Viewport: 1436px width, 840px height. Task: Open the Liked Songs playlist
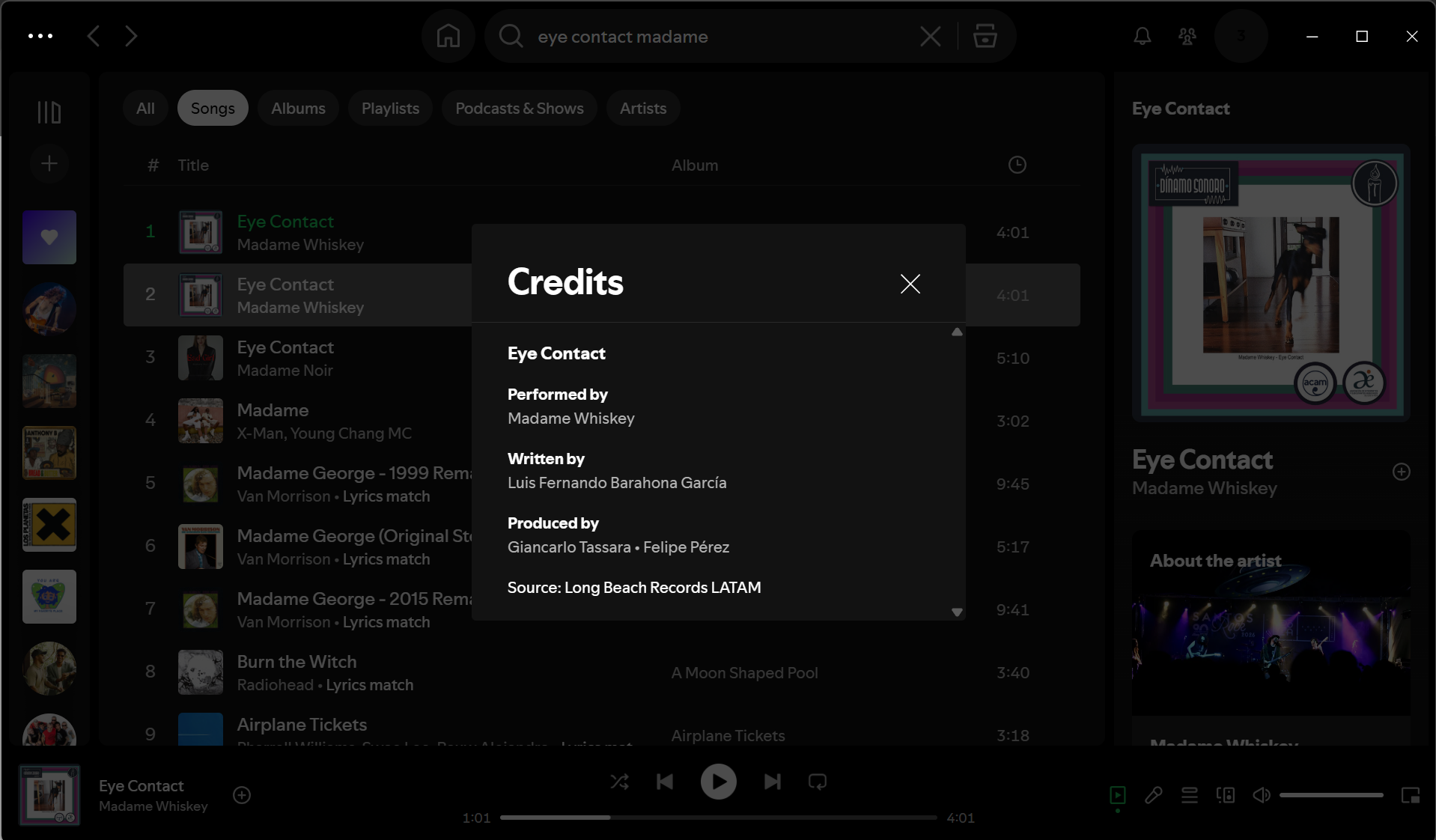coord(49,237)
